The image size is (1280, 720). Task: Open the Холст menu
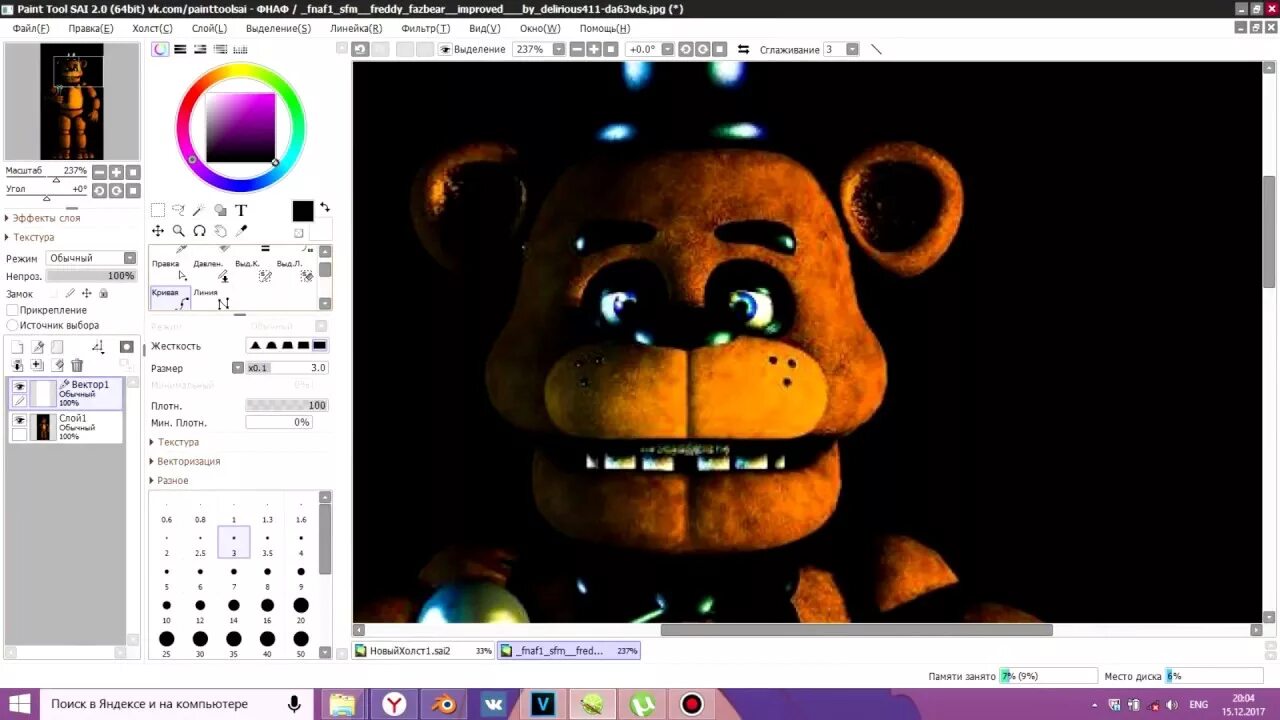pos(152,29)
